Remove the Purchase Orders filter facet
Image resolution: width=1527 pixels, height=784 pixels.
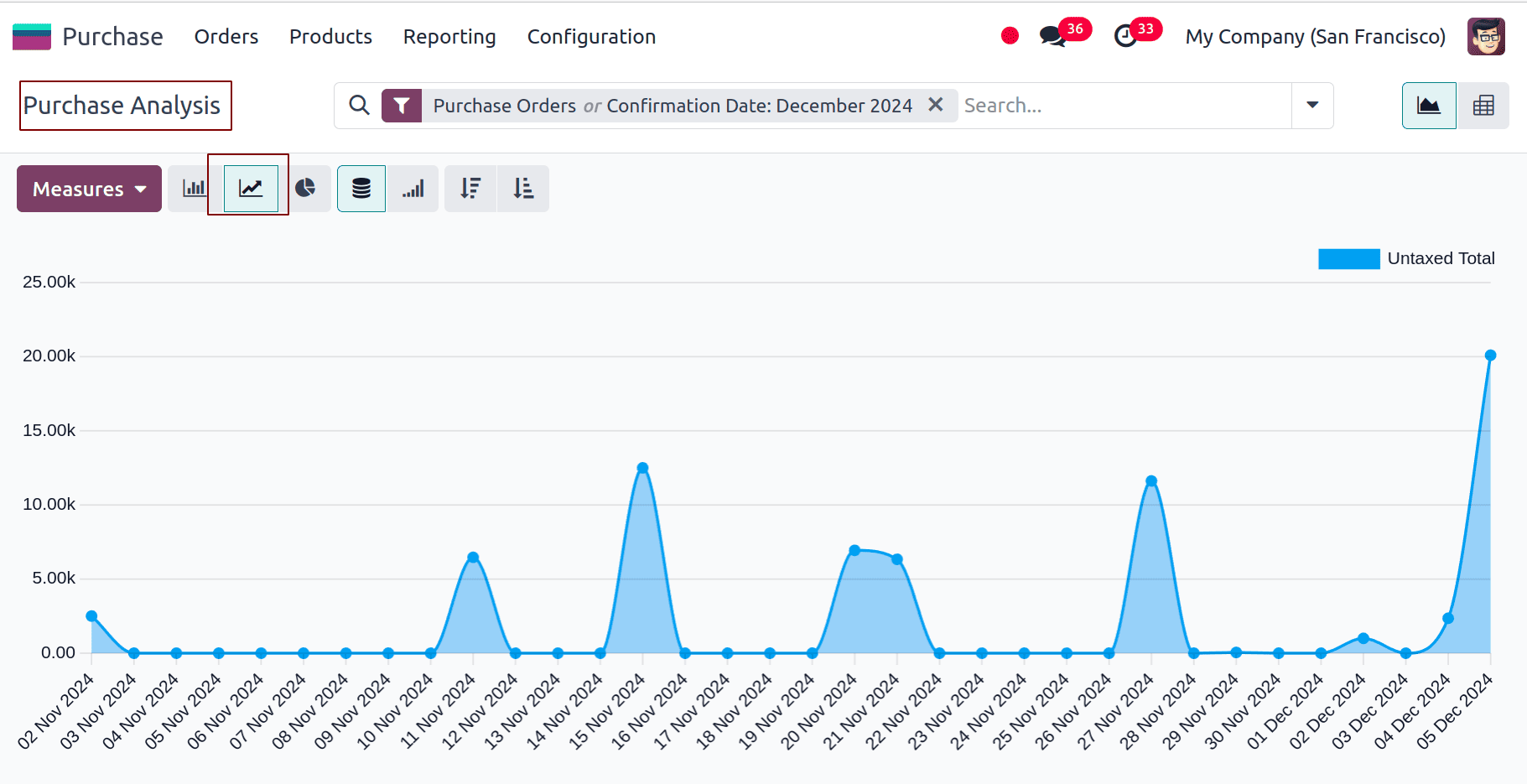pyautogui.click(x=936, y=105)
